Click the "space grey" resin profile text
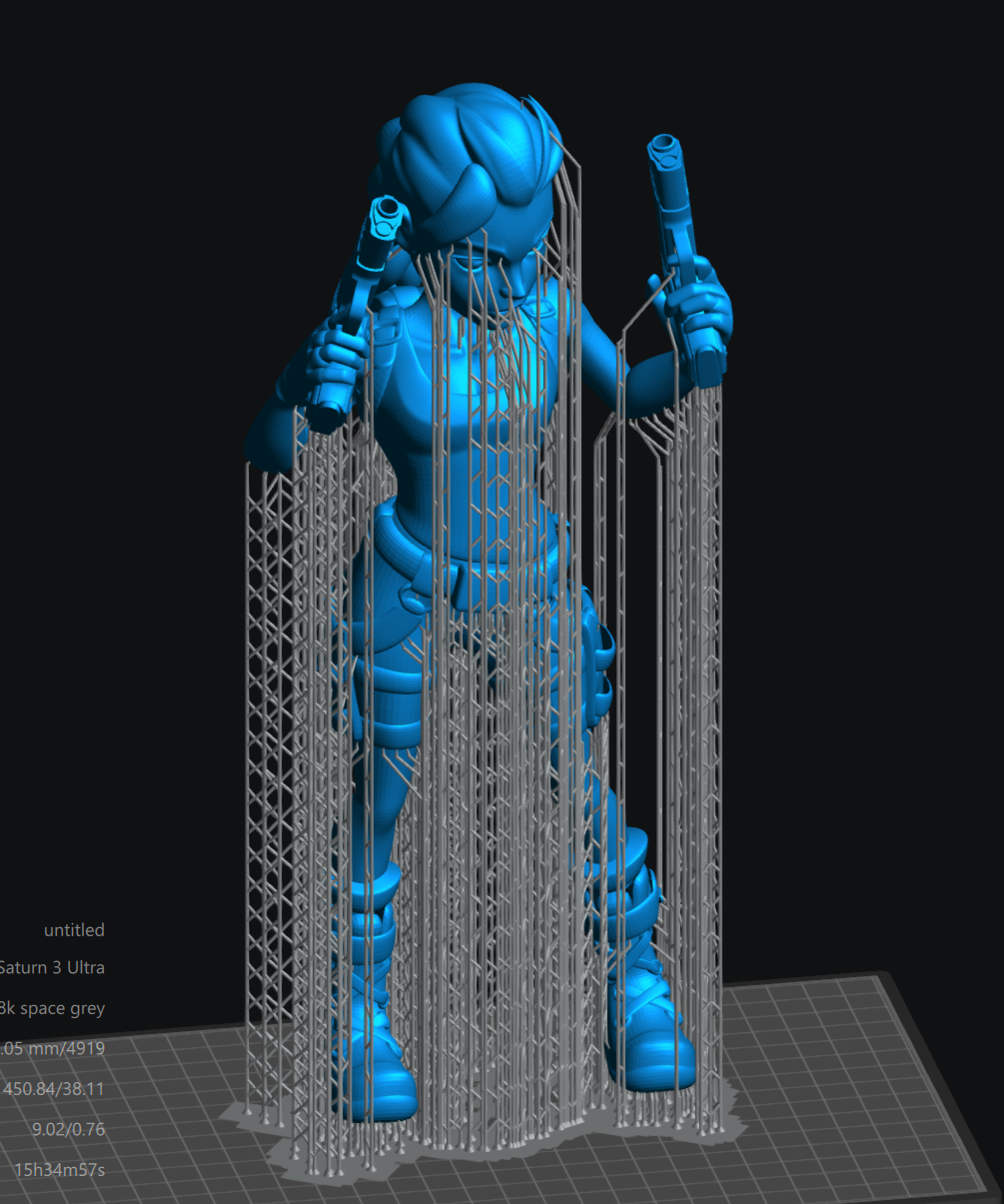Image resolution: width=1004 pixels, height=1204 pixels. click(52, 1008)
